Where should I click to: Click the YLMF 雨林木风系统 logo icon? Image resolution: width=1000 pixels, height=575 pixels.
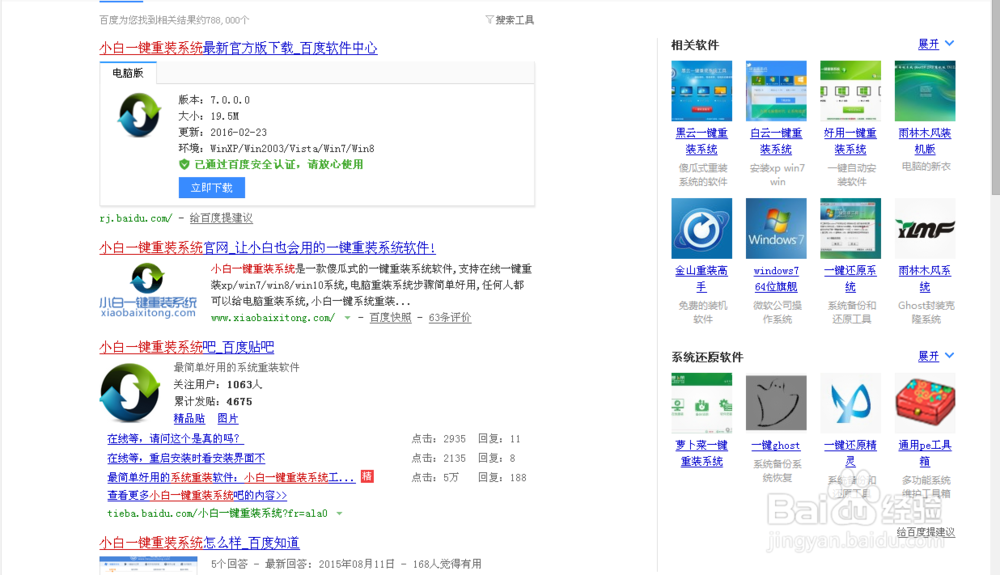point(925,228)
